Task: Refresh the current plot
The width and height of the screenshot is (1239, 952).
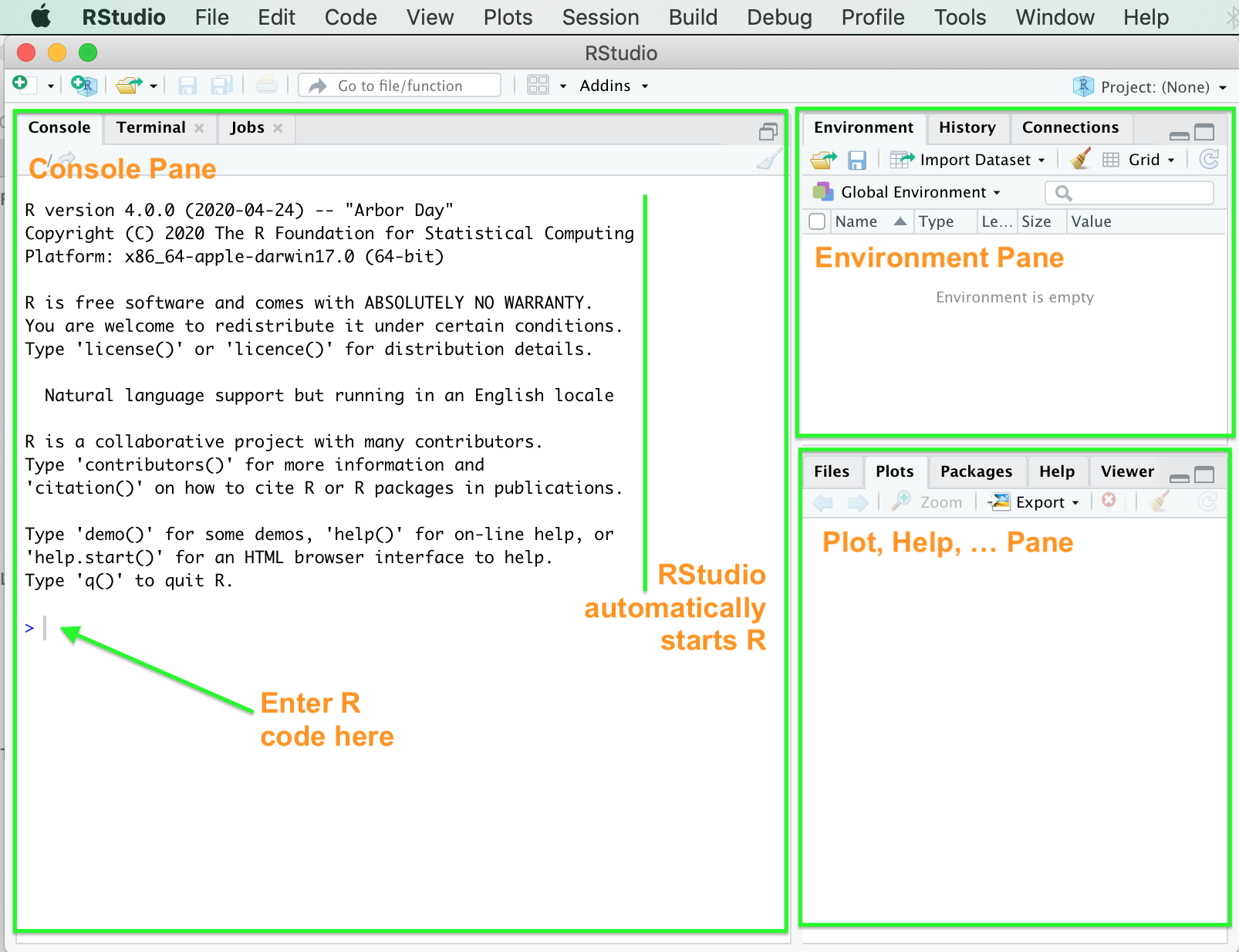Action: pos(1207,502)
